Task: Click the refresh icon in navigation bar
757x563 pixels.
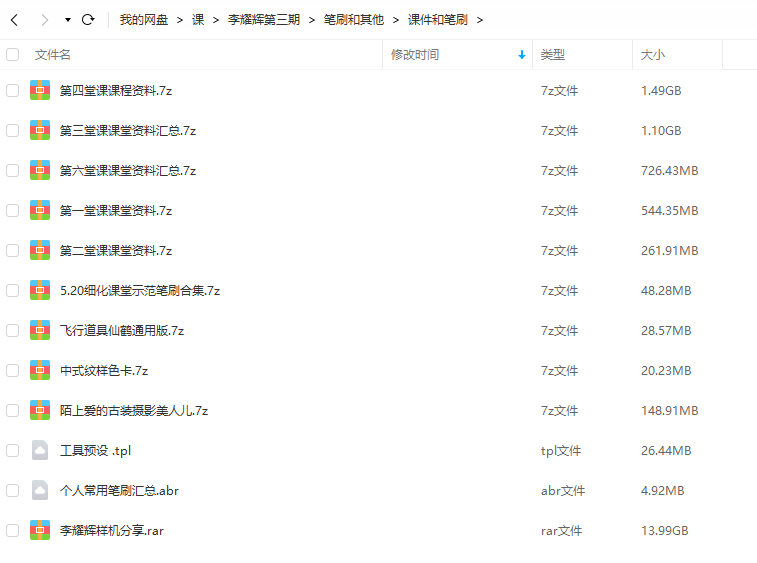Action: pyautogui.click(x=88, y=20)
